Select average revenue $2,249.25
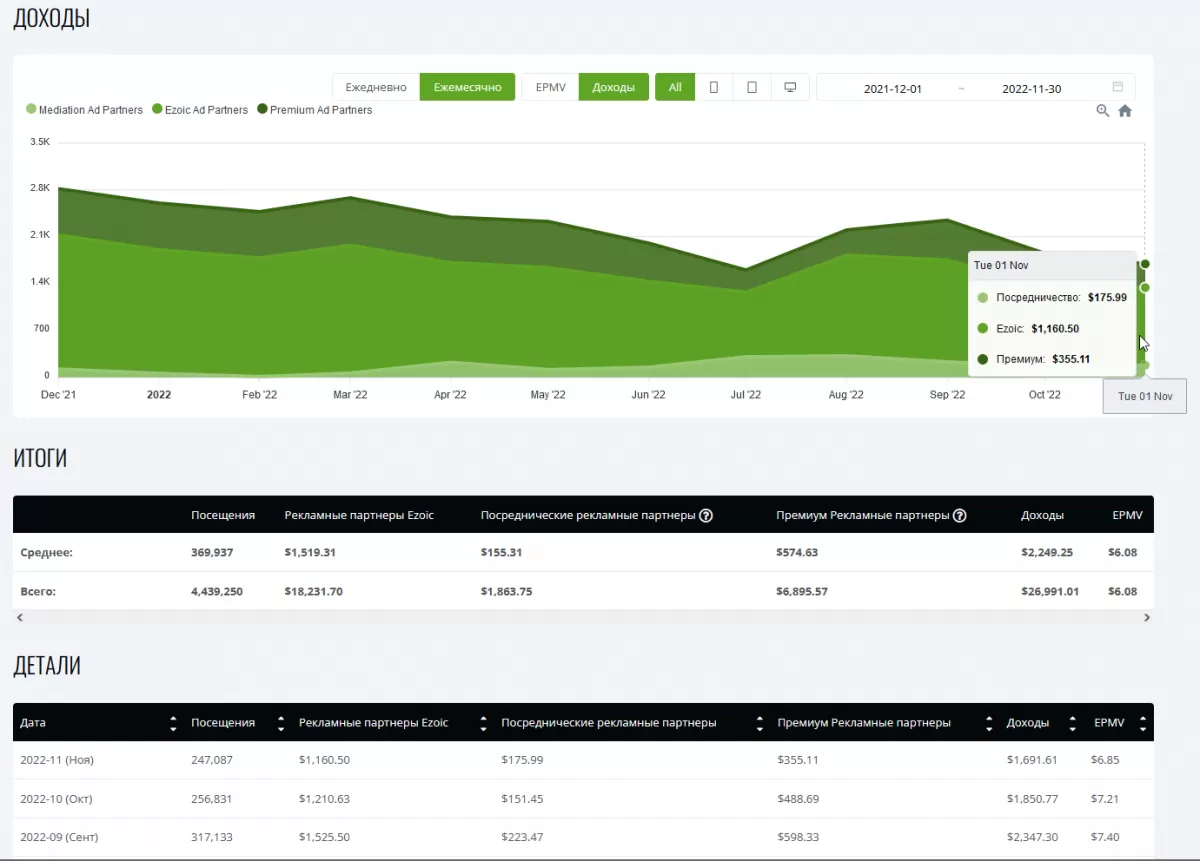This screenshot has height=861, width=1200. [x=1047, y=552]
